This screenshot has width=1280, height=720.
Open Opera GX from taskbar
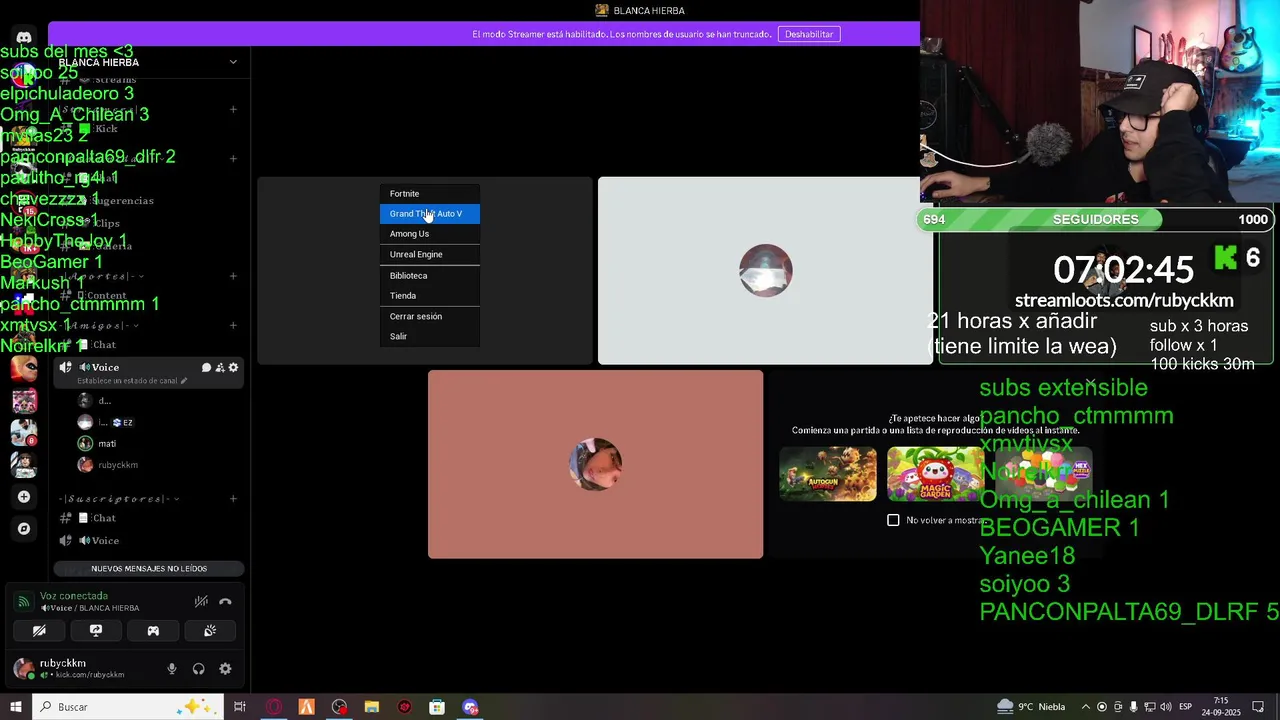273,707
